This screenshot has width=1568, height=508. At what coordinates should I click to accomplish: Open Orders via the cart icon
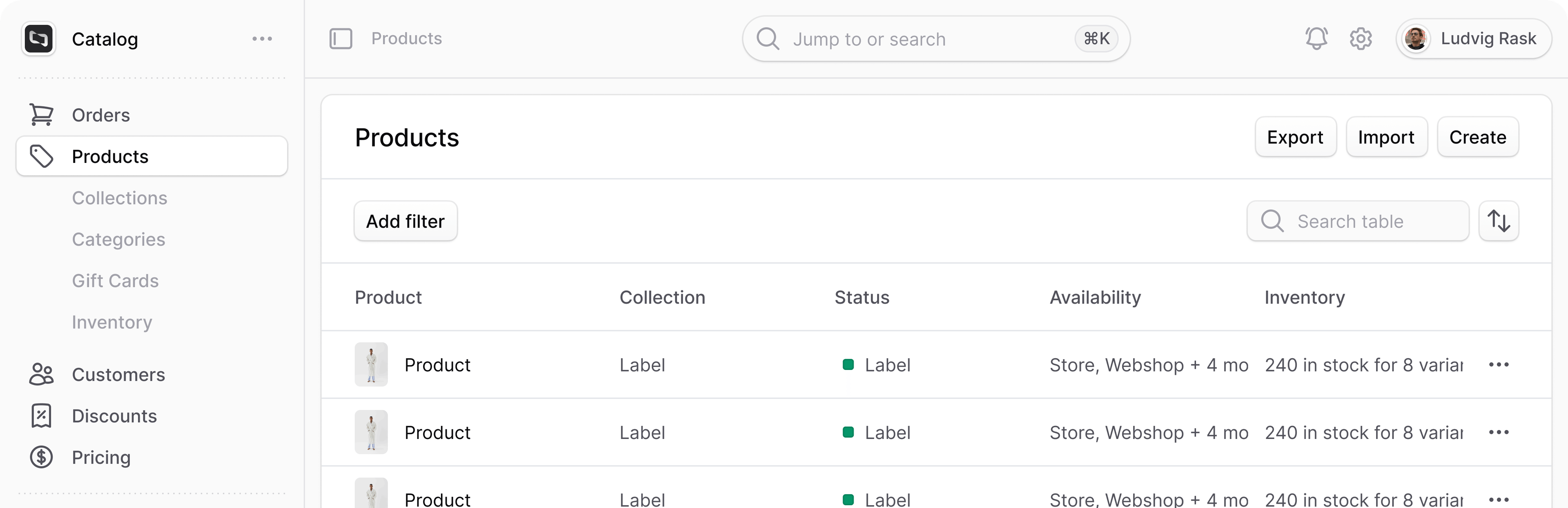41,115
